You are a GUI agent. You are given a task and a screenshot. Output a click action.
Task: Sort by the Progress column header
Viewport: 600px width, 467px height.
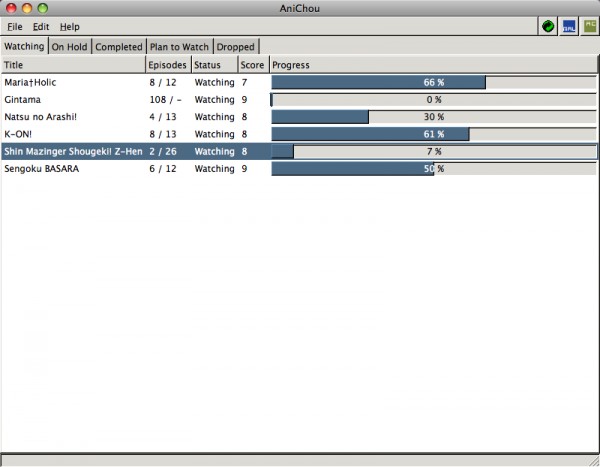[433, 65]
